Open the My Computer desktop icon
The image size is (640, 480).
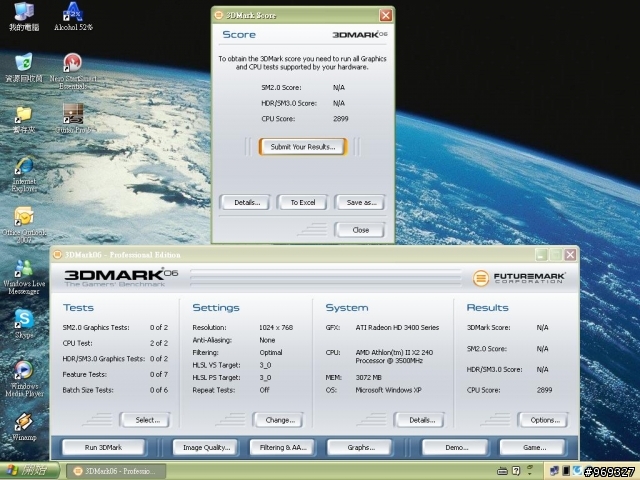pyautogui.click(x=24, y=16)
